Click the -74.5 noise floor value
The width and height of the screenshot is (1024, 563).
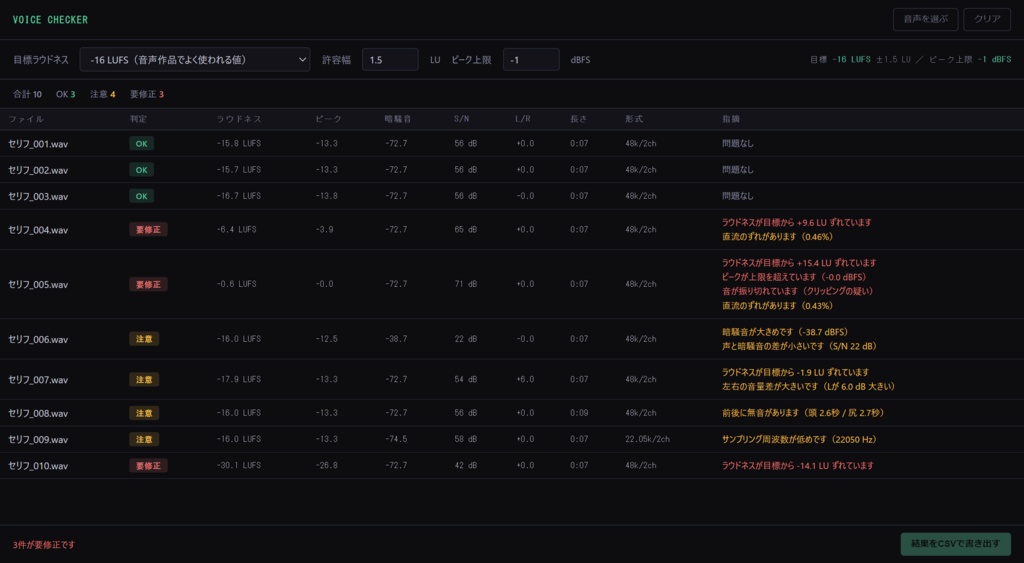[x=396, y=439]
